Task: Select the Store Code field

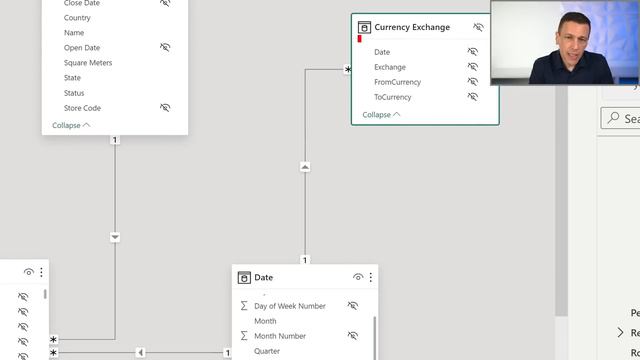Action: pyautogui.click(x=82, y=108)
